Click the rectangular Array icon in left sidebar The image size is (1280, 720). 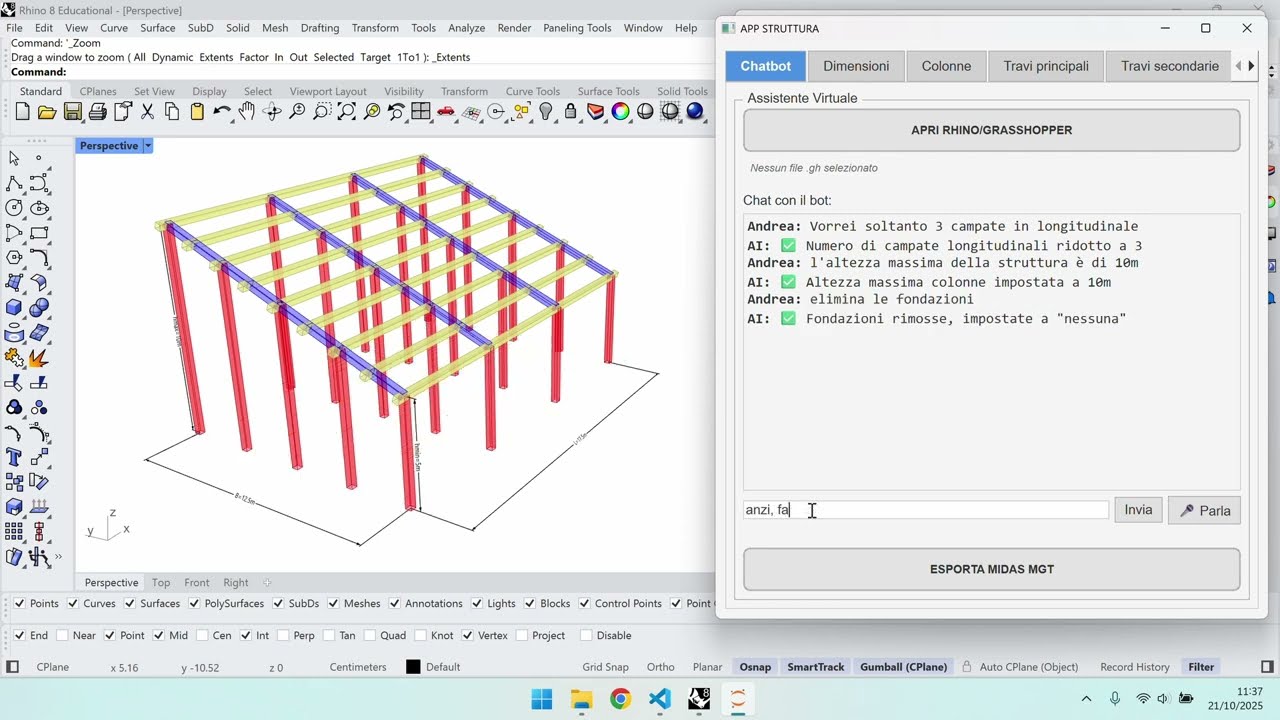click(x=14, y=532)
